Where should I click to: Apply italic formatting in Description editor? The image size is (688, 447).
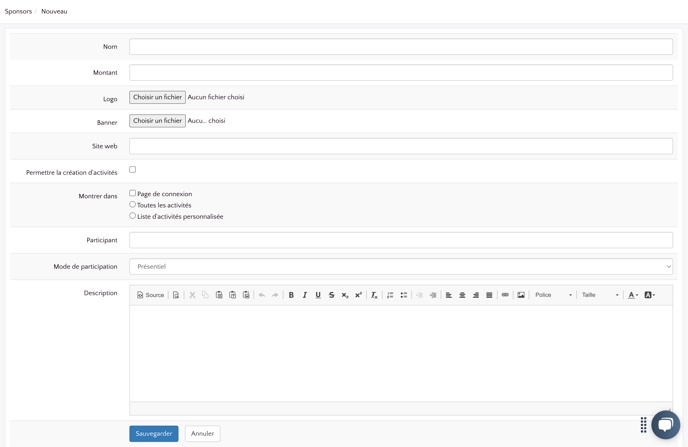(305, 295)
